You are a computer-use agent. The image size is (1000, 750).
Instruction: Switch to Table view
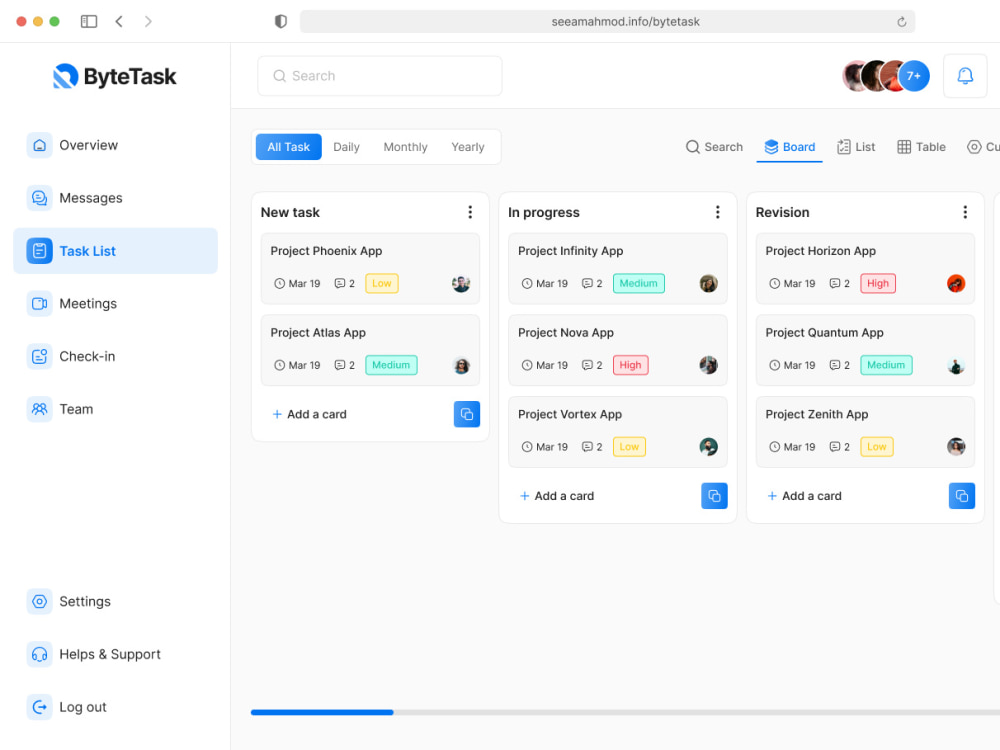coord(922,147)
